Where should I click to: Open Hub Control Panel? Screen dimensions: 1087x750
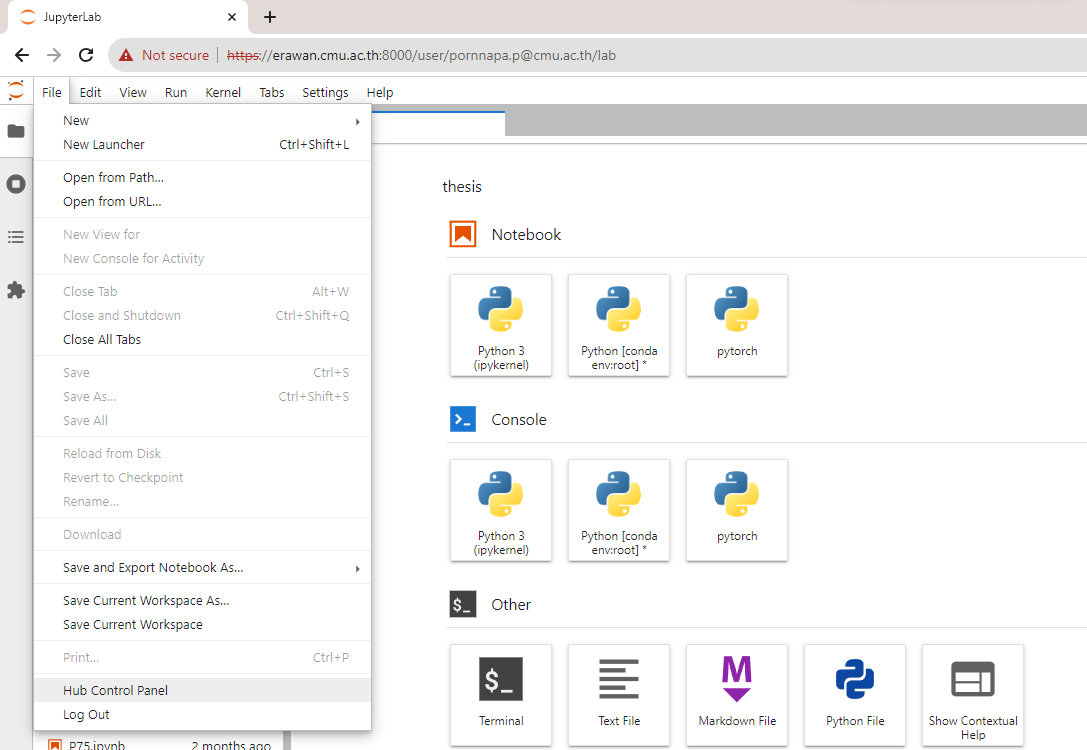click(x=202, y=690)
